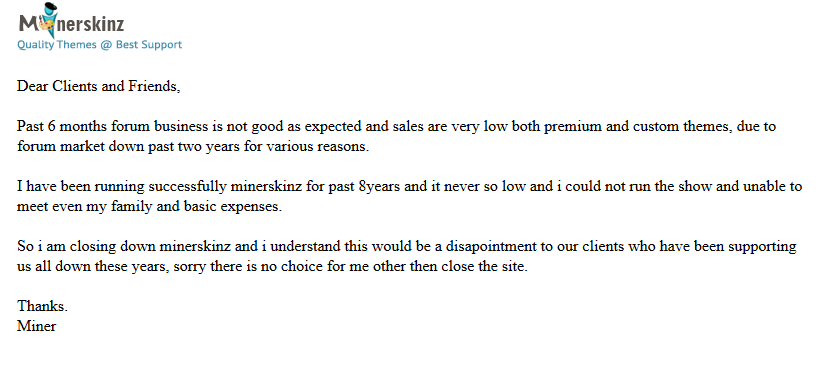Image resolution: width=838 pixels, height=369 pixels.
Task: Click the "Miner" signature
Action: [x=36, y=326]
